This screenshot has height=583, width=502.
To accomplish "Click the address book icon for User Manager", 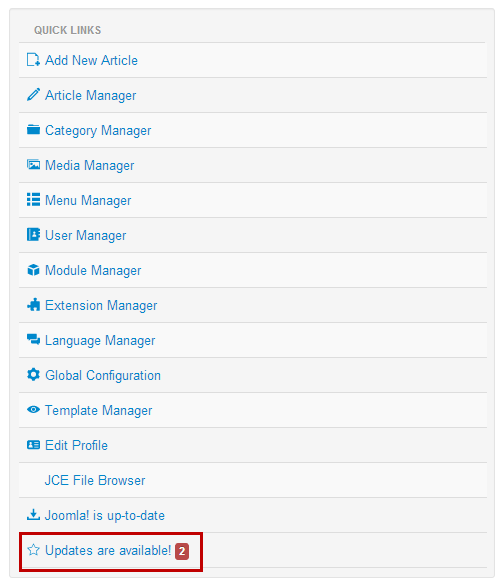I will point(33,235).
